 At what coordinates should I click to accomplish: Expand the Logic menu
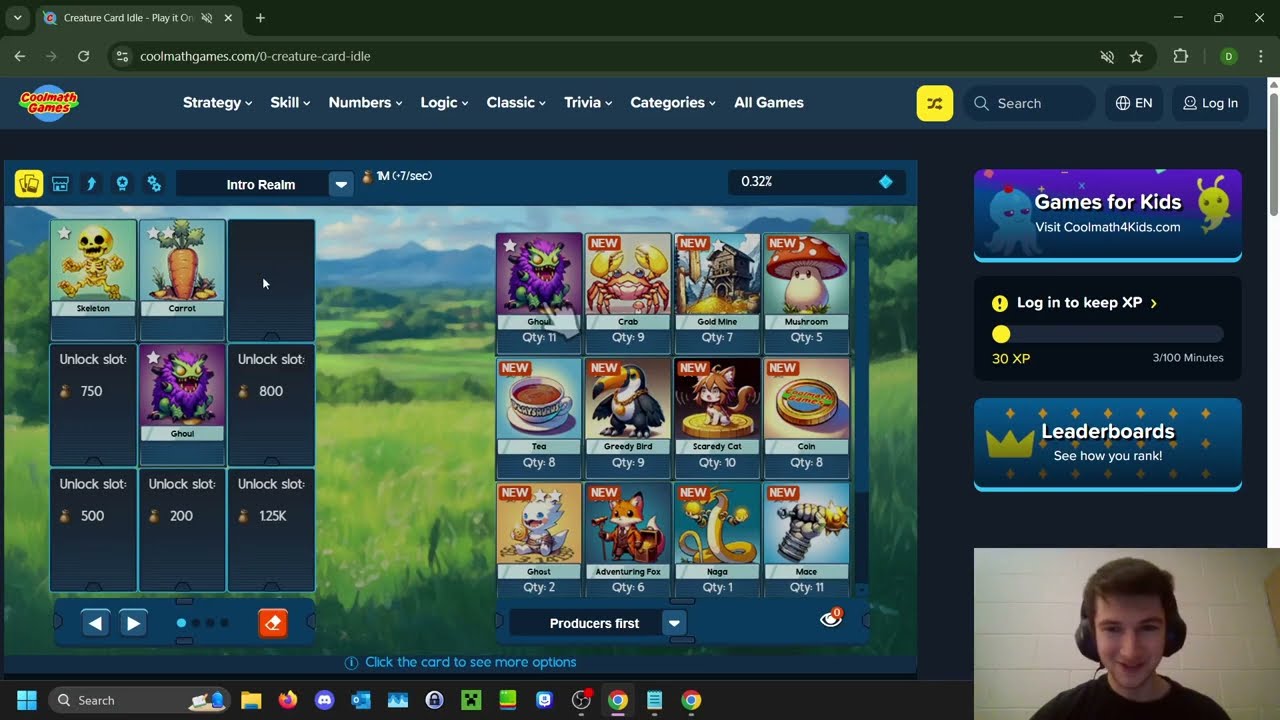[x=444, y=103]
